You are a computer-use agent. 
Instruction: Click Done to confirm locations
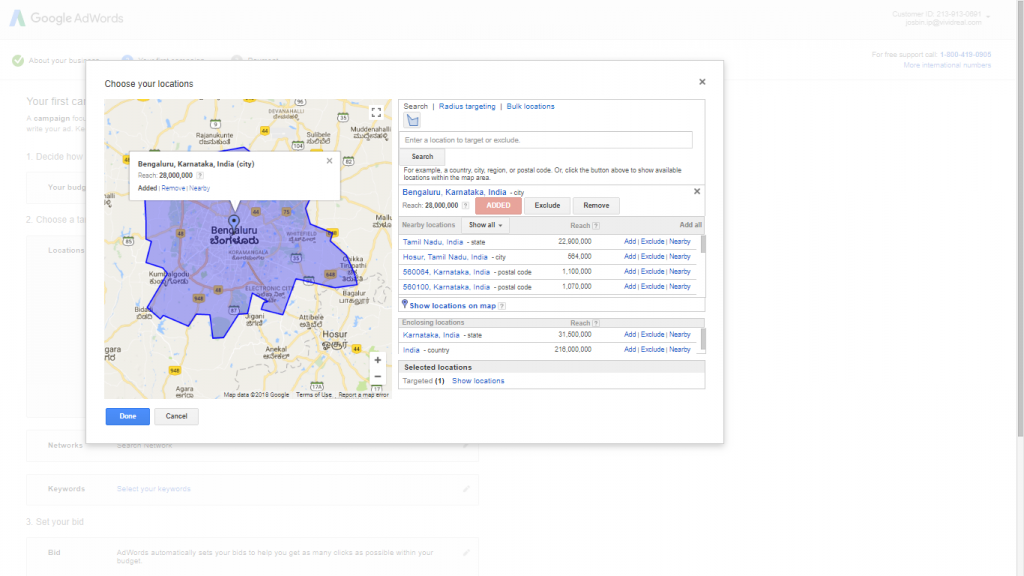[128, 417]
